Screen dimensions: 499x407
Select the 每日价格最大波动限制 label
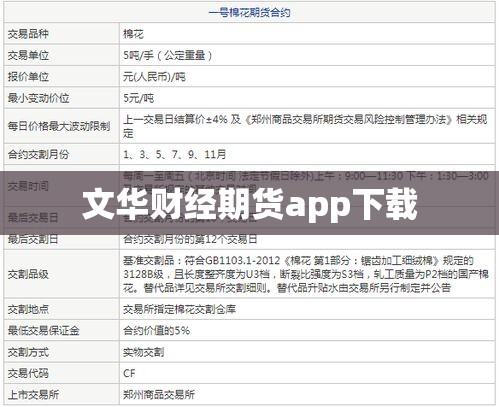pyautogui.click(x=59, y=126)
